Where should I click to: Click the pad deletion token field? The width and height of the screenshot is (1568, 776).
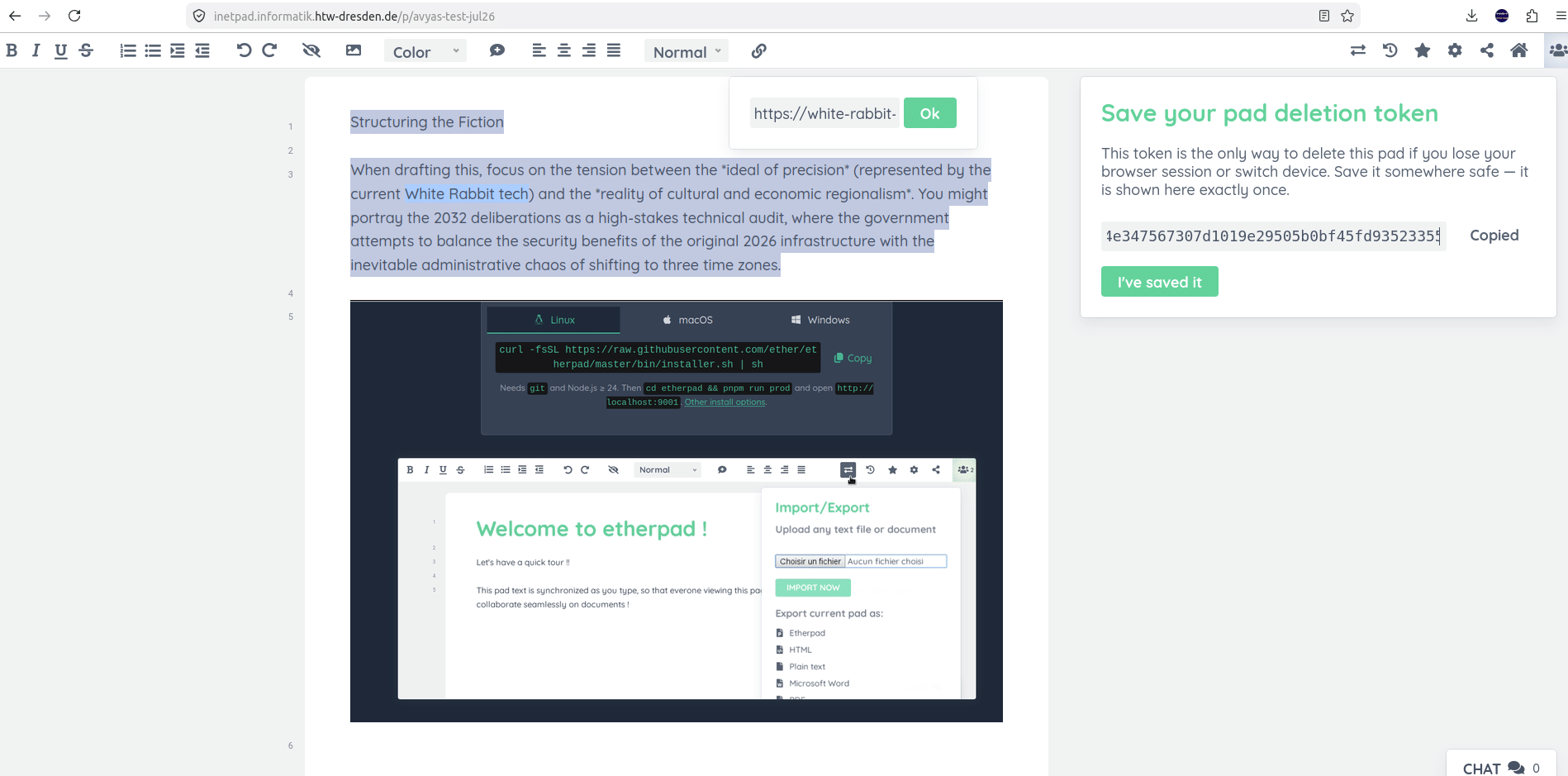[x=1273, y=236]
